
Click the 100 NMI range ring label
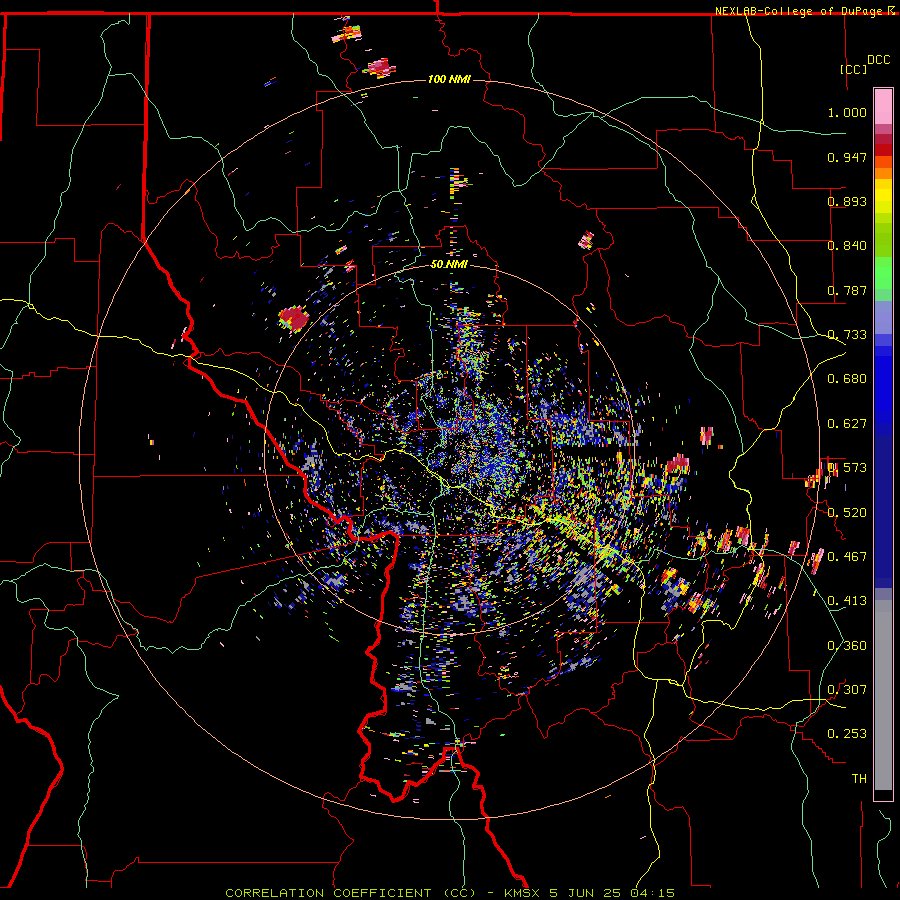(449, 79)
